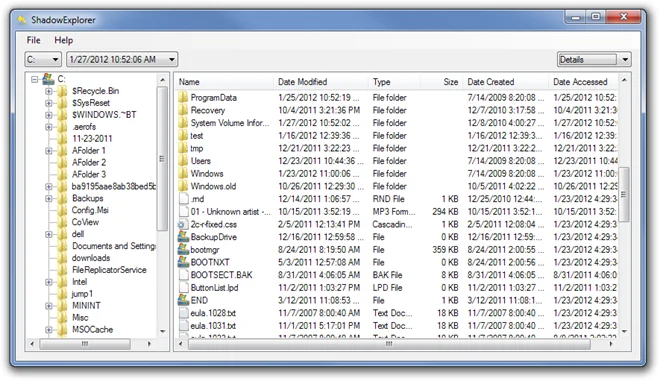Expand the dell tree node
The height and width of the screenshot is (381, 660).
coord(49,234)
